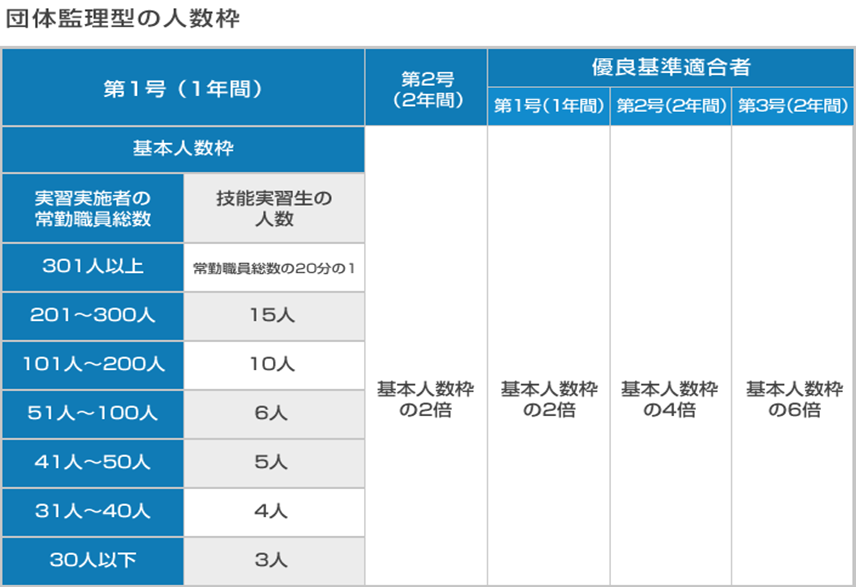Click the 201〜300人 row label
Screen dimensions: 856x587
coord(93,316)
